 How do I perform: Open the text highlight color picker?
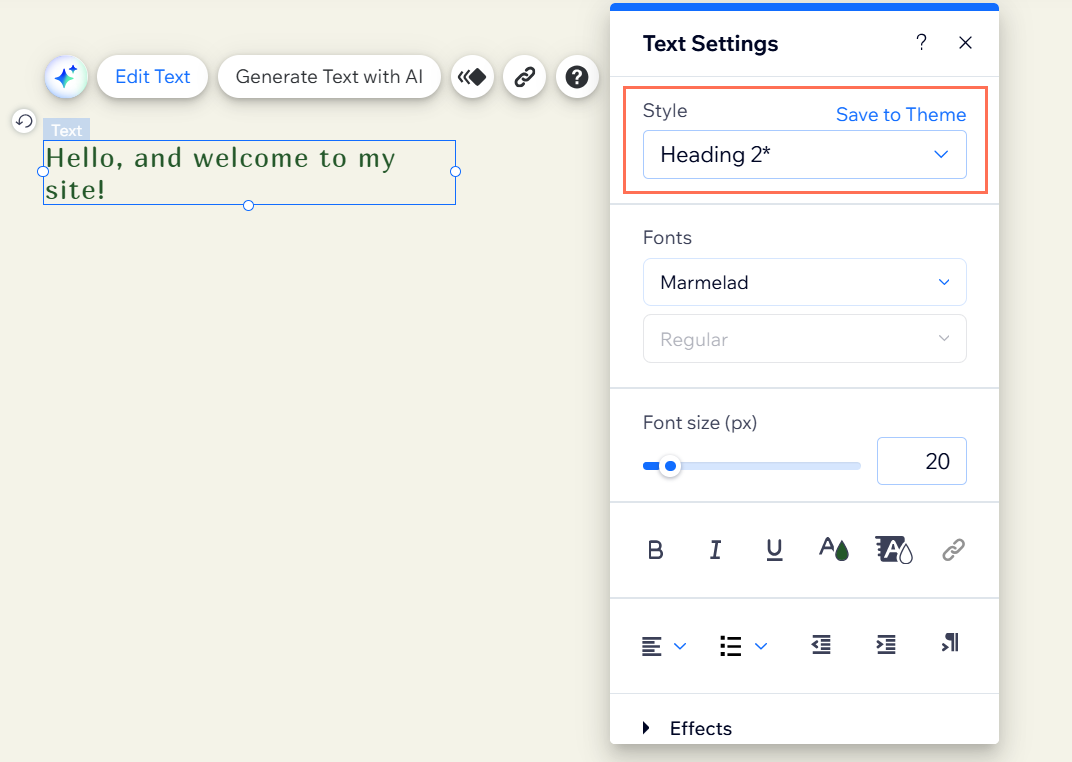coord(894,549)
